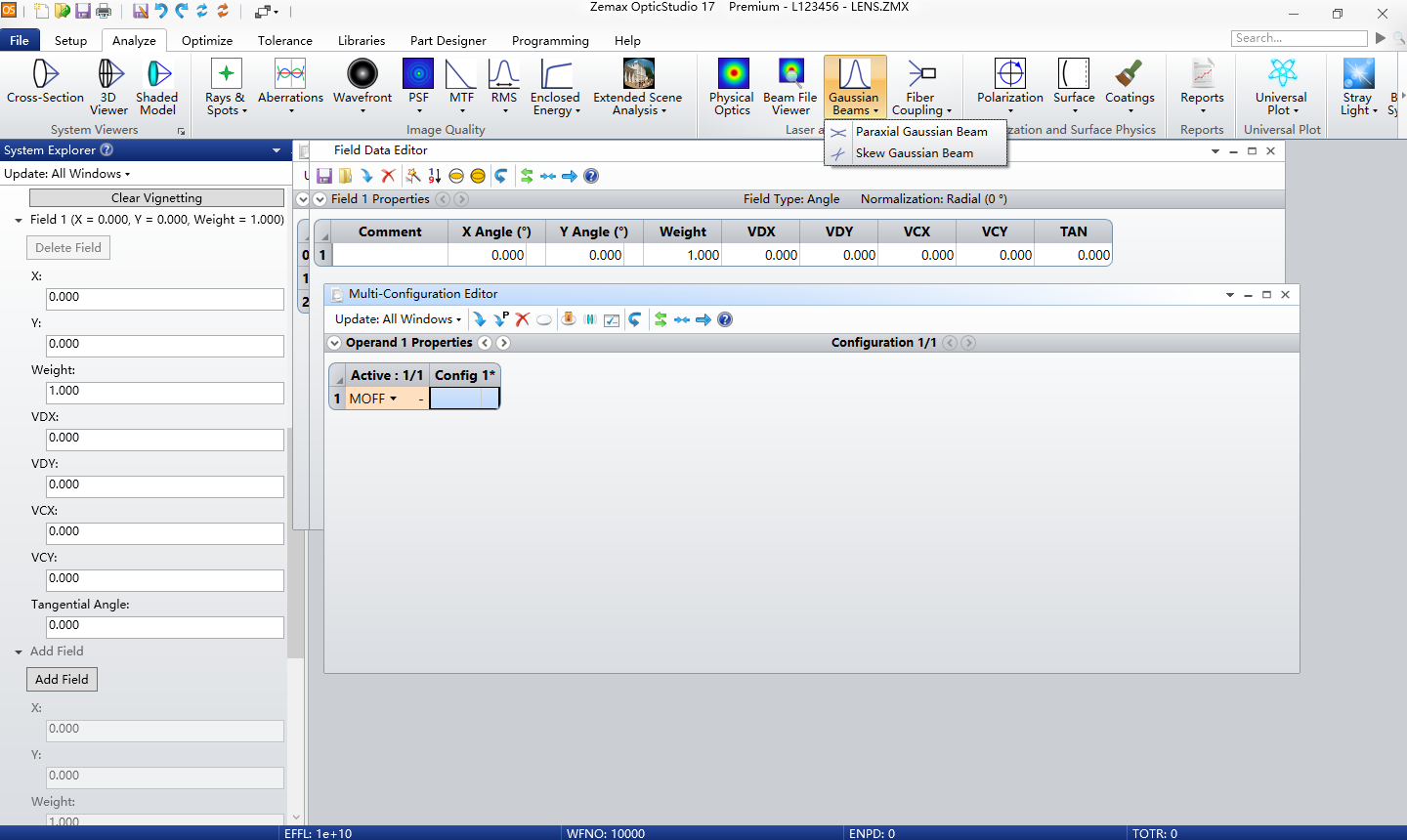The height and width of the screenshot is (840, 1407).
Task: Click the Y Angle cell of field row 1
Action: coord(594,255)
